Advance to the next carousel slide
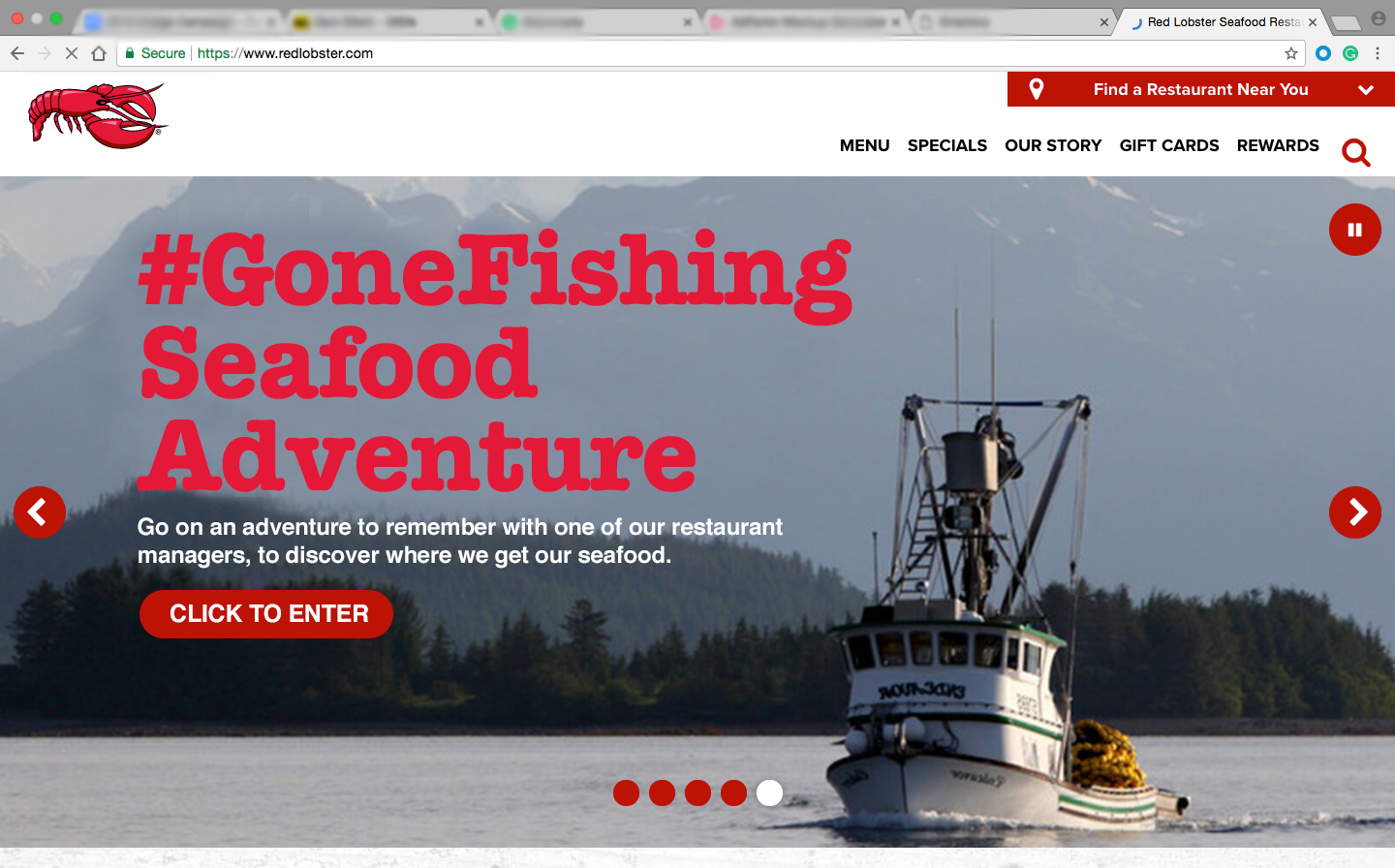This screenshot has width=1395, height=868. click(x=1355, y=511)
